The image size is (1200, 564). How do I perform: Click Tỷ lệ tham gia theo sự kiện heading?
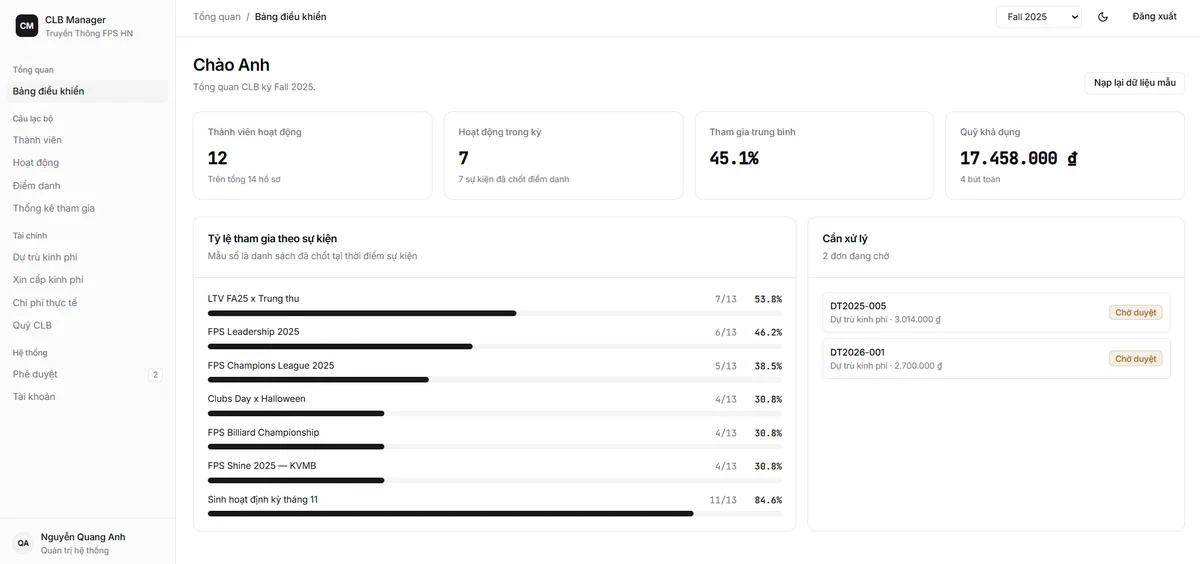pyautogui.click(x=272, y=239)
